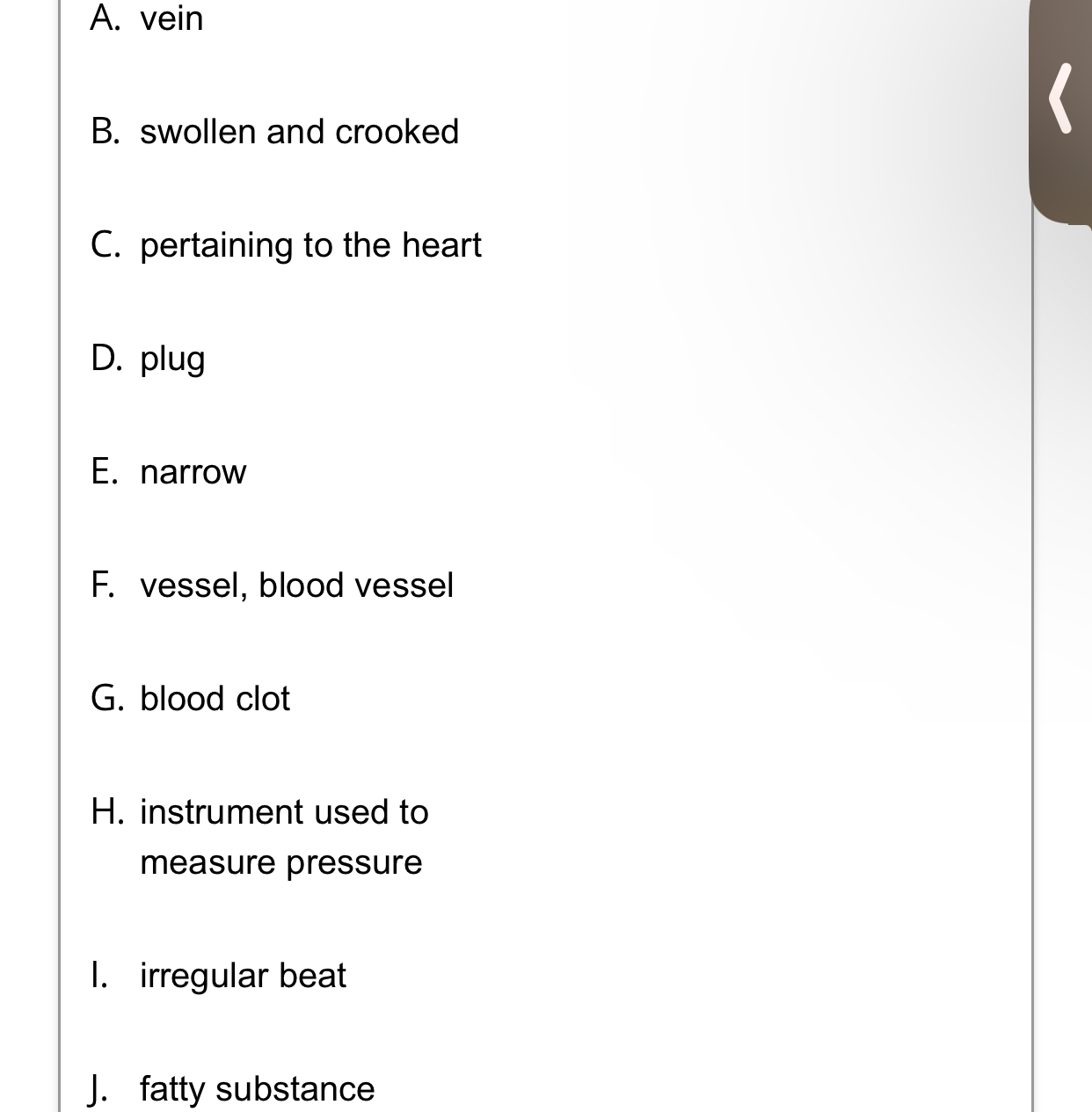Open the brown collapsed side panel tab

click(1060, 112)
